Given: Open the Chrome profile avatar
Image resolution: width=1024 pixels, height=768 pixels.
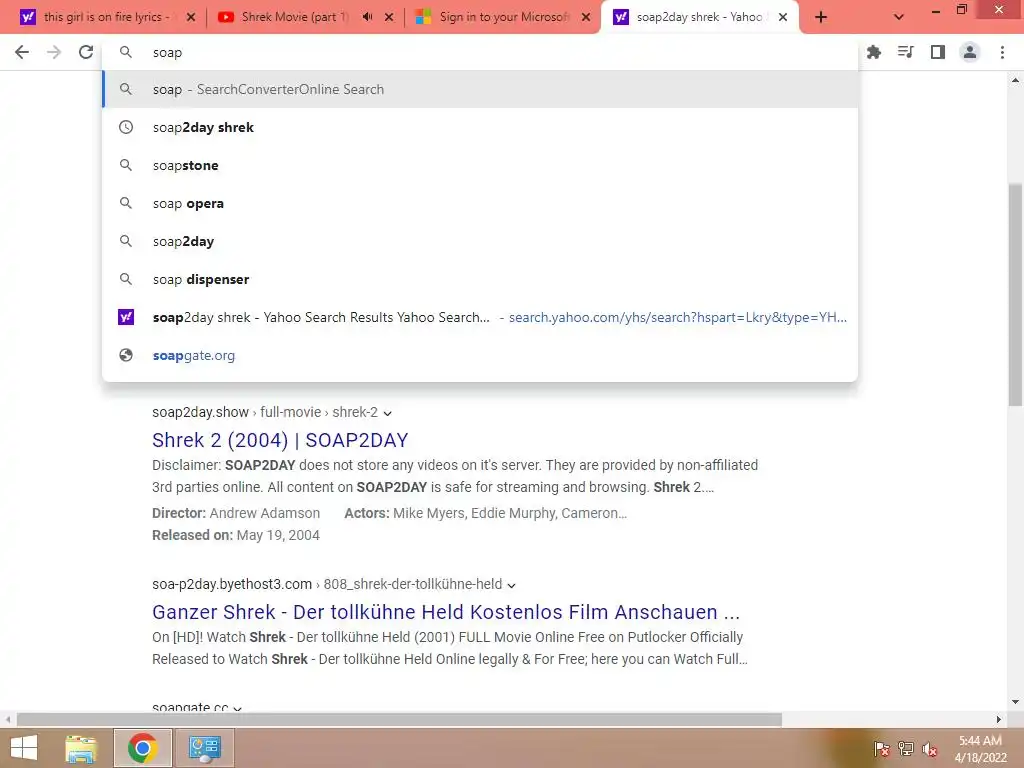Looking at the screenshot, I should [x=970, y=52].
